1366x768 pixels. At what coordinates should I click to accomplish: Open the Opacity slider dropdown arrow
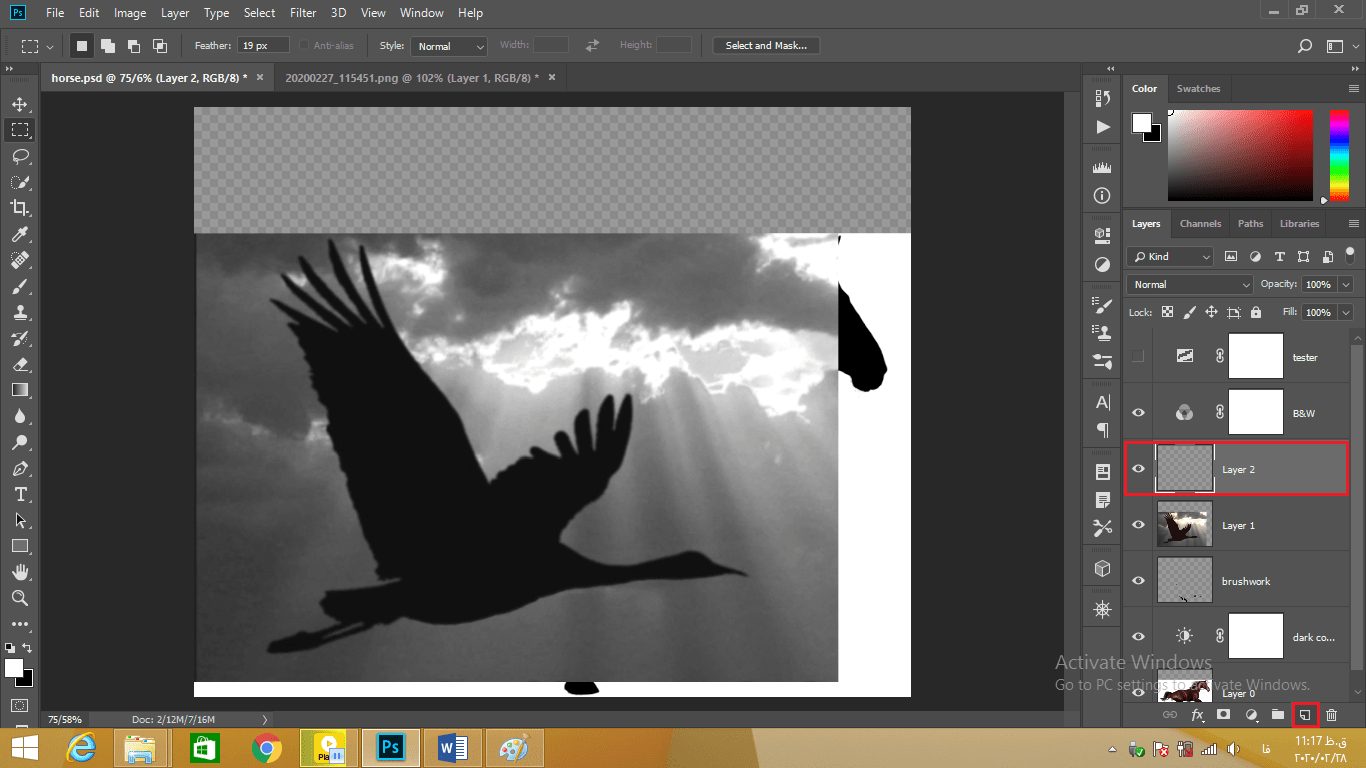tap(1345, 284)
